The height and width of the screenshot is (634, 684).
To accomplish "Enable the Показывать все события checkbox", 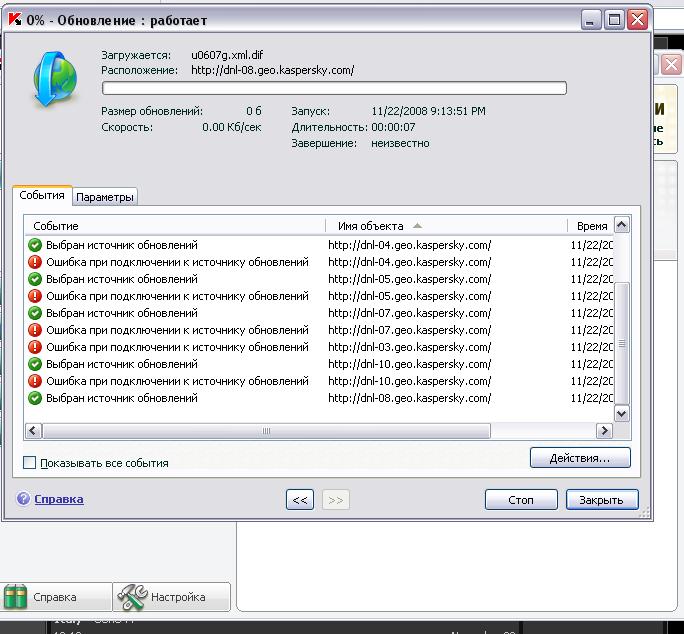I will click(30, 463).
